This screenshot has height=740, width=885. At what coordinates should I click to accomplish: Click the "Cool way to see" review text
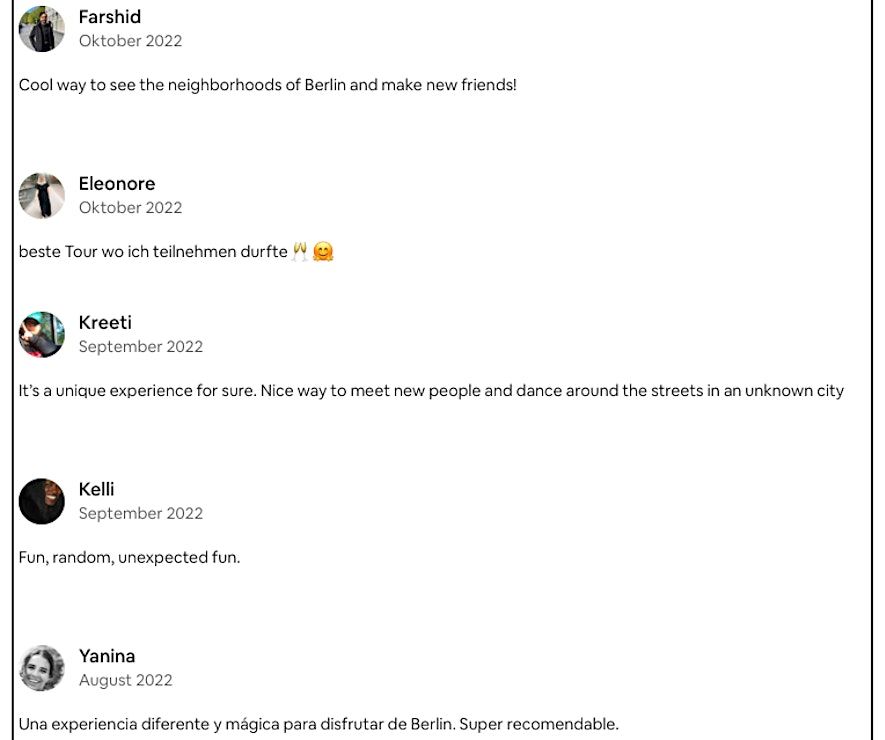268,85
